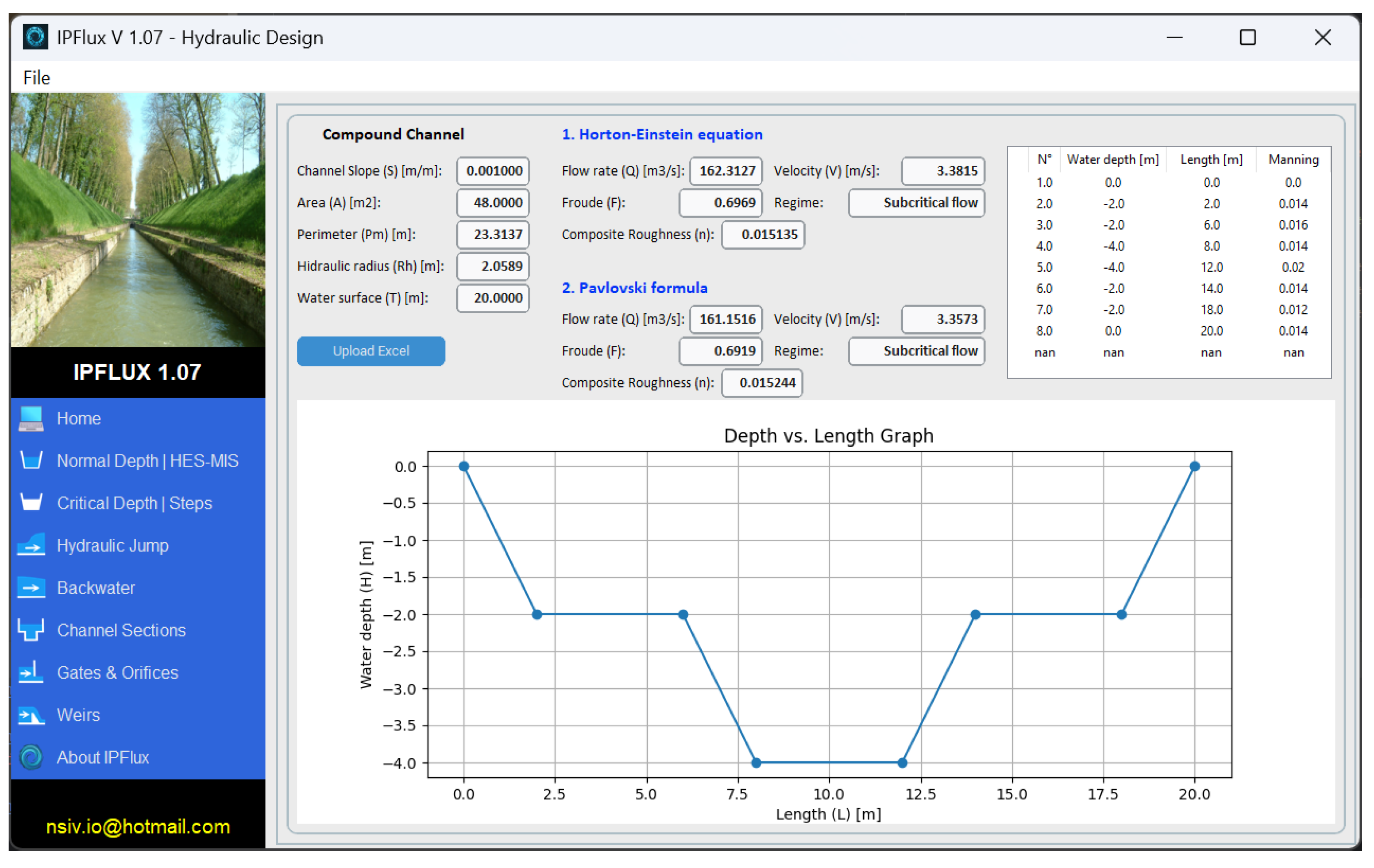Screen dimensions: 1374x868
Task: Open the File menu
Action: point(36,78)
